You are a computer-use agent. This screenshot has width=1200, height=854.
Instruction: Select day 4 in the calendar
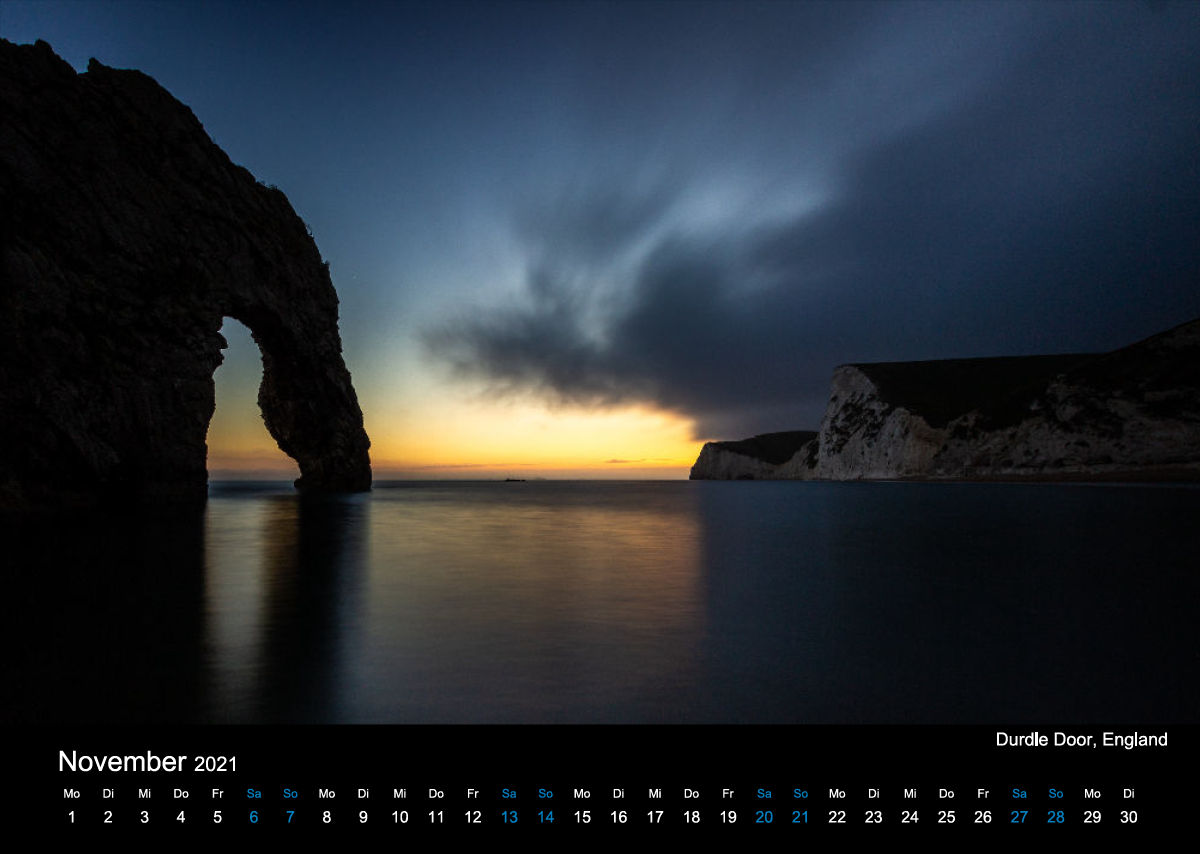tap(181, 817)
